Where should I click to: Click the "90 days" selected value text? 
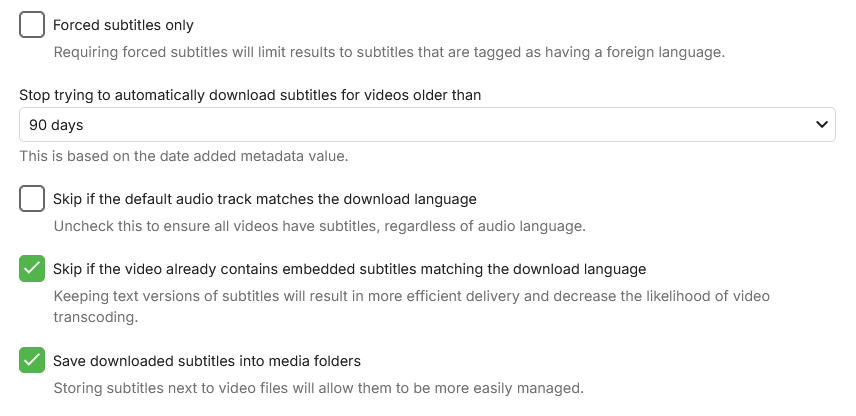click(56, 125)
